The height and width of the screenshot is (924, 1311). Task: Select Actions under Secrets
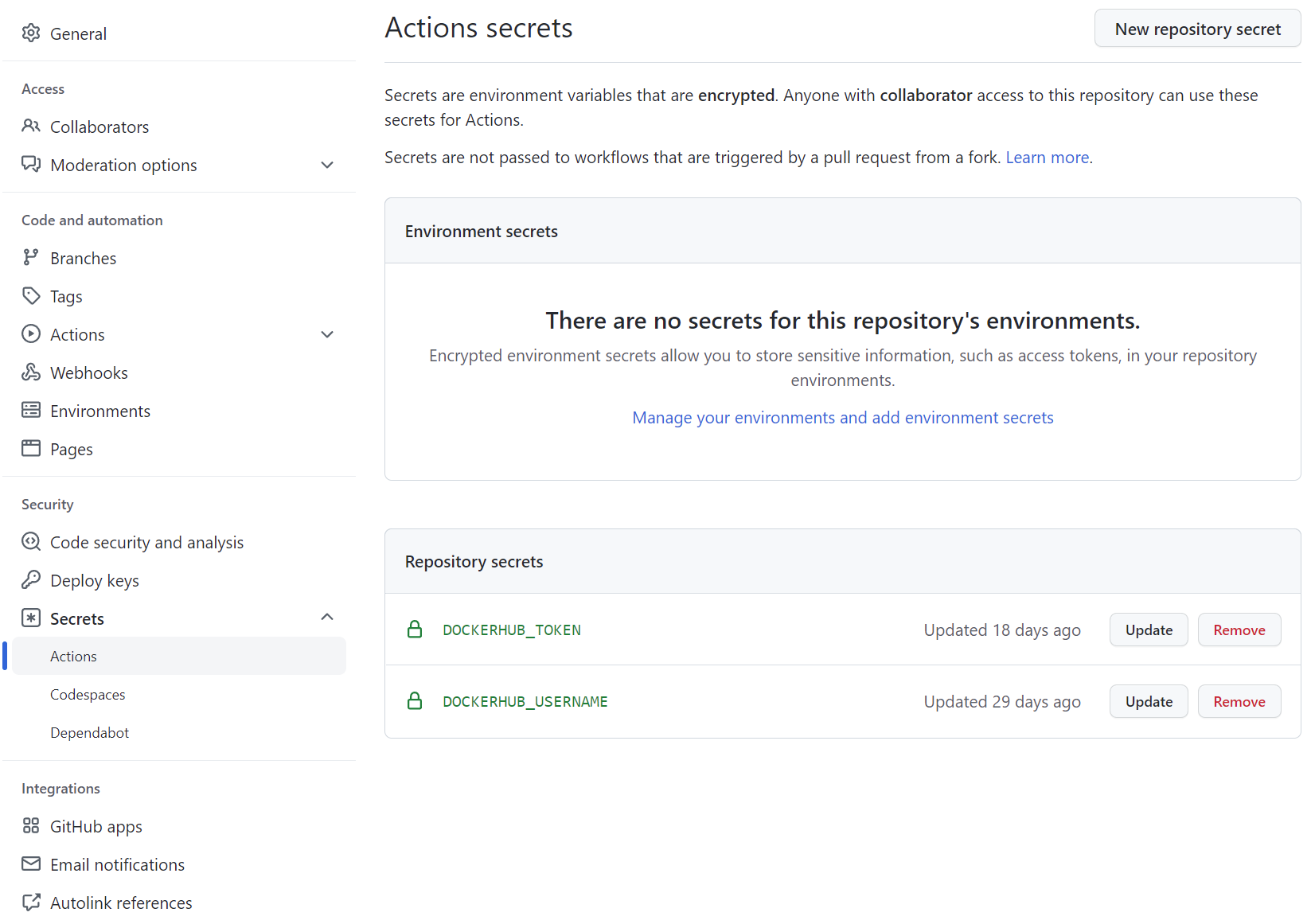[x=73, y=657]
